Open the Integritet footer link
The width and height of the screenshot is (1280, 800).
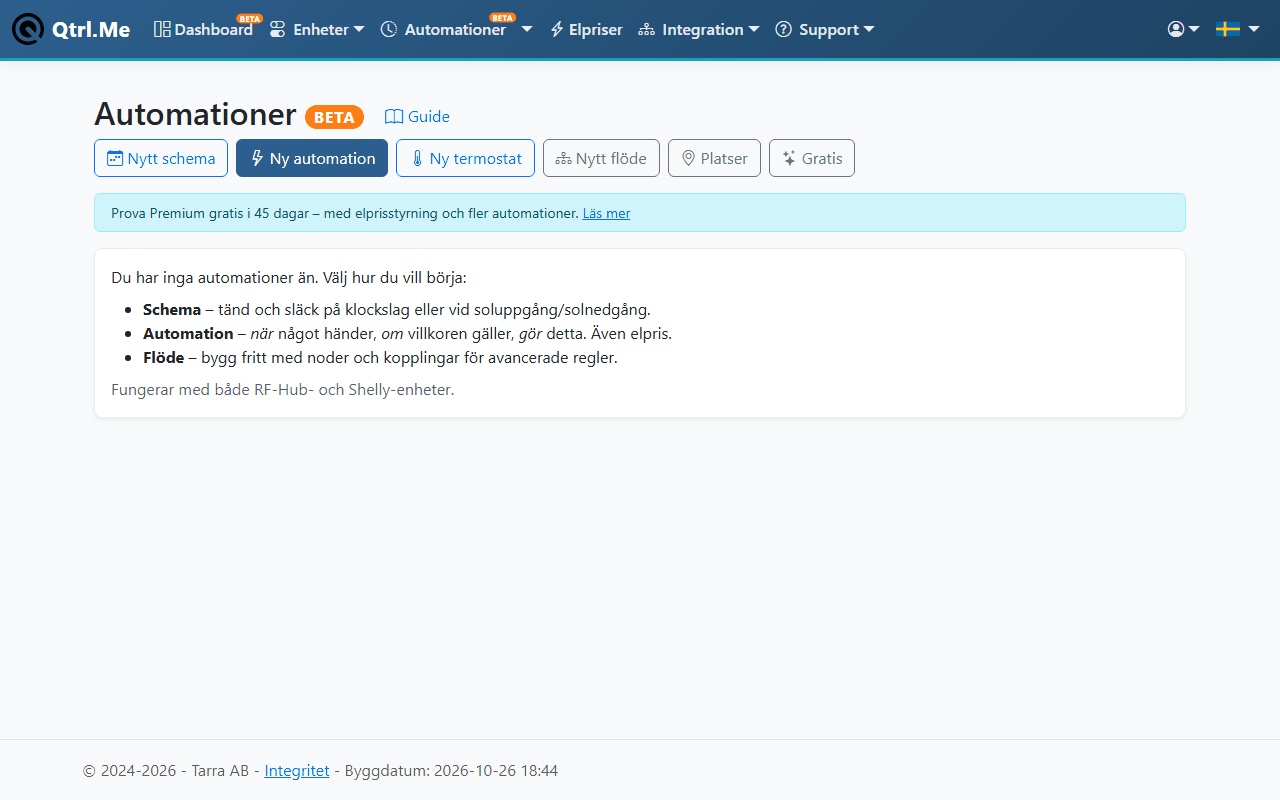point(297,771)
